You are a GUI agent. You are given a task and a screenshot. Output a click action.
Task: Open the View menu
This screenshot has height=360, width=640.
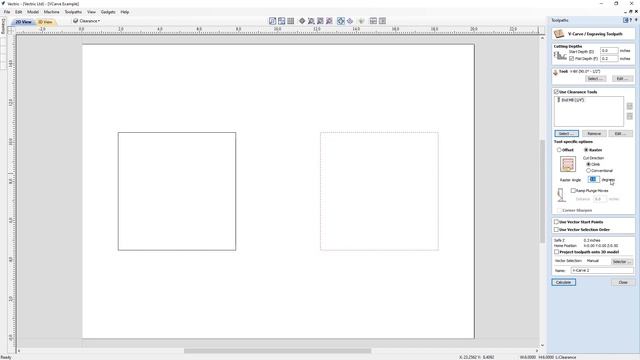point(91,12)
